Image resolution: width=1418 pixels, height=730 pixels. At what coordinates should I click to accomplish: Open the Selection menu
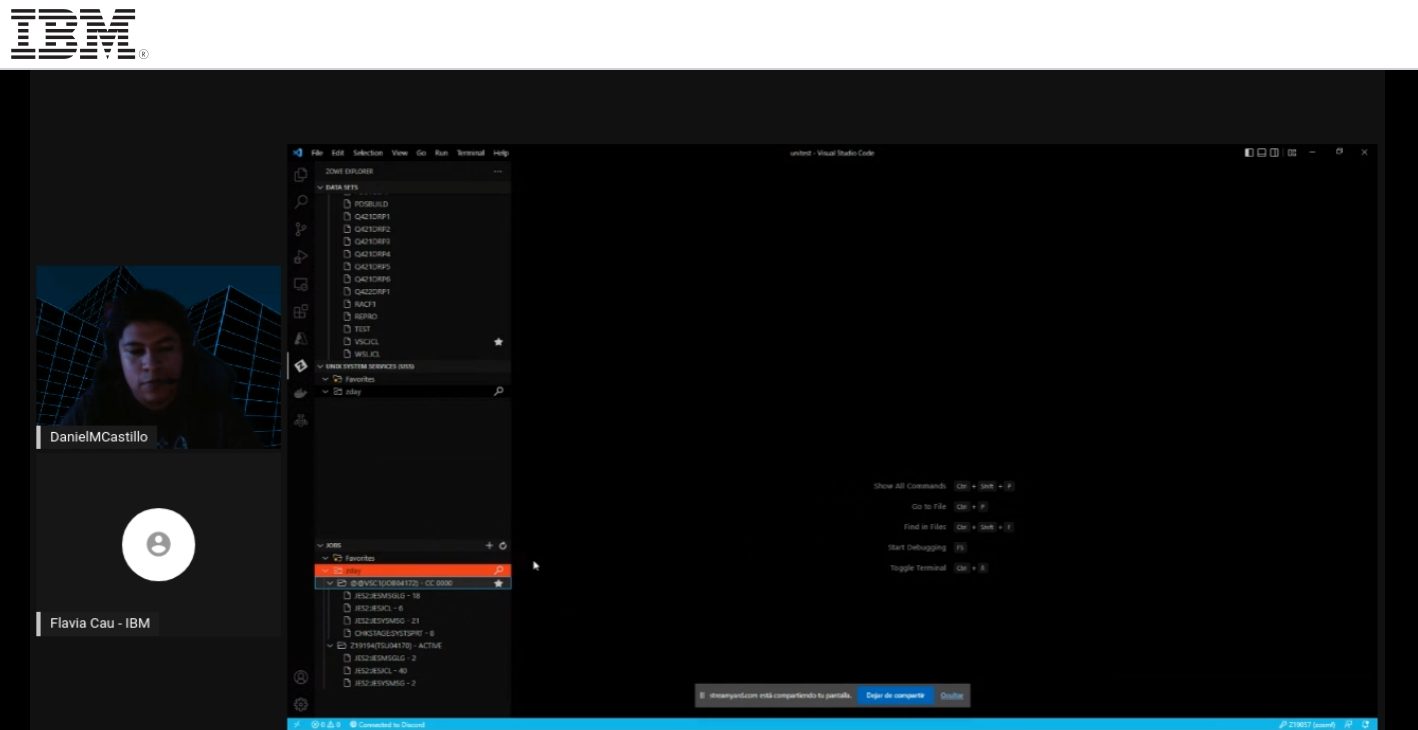(x=368, y=153)
